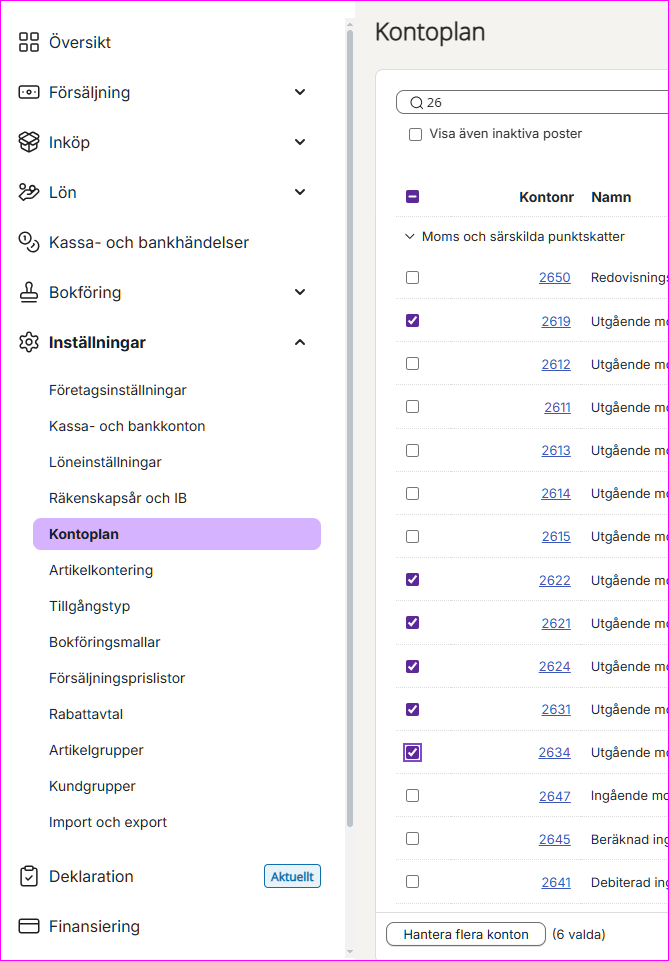669x961 pixels.
Task: Collapse the Inställningar menu chevron
Action: (x=300, y=342)
